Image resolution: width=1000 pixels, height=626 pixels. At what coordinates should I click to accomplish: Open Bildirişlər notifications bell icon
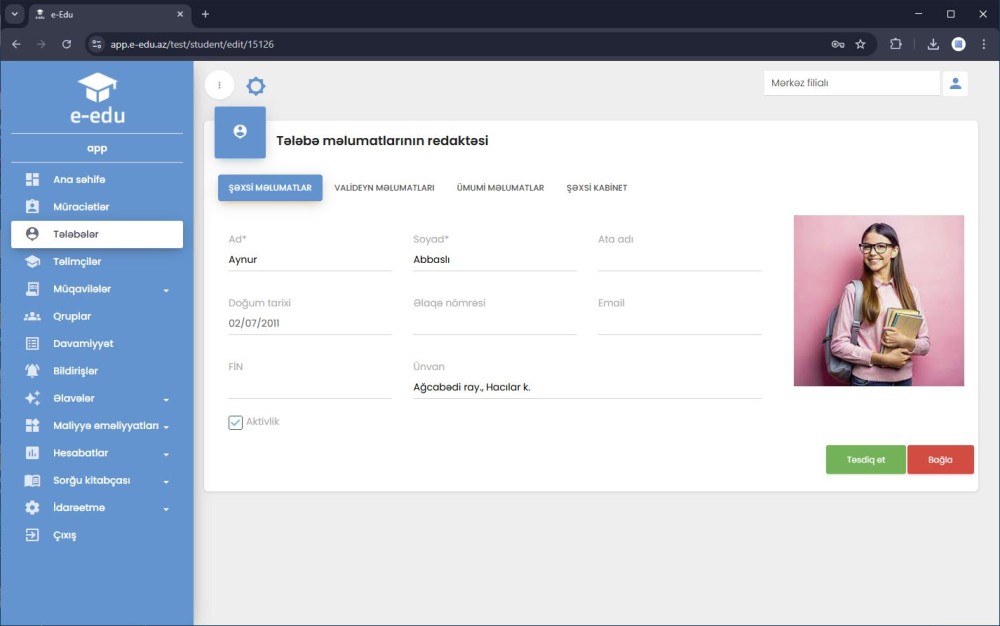point(35,370)
